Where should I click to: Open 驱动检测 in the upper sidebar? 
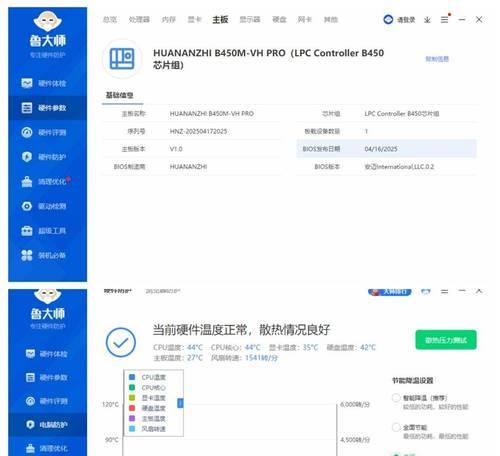click(44, 206)
